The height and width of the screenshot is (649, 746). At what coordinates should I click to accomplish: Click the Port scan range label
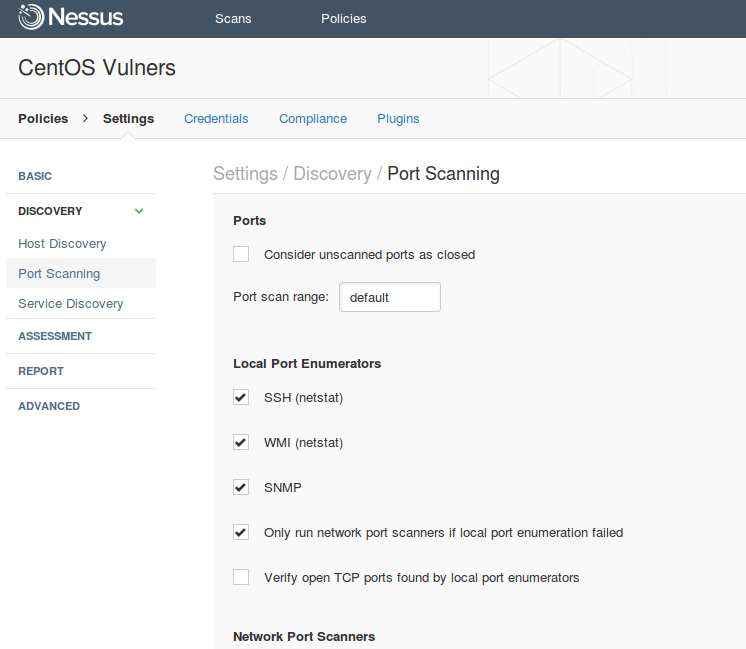(x=281, y=297)
